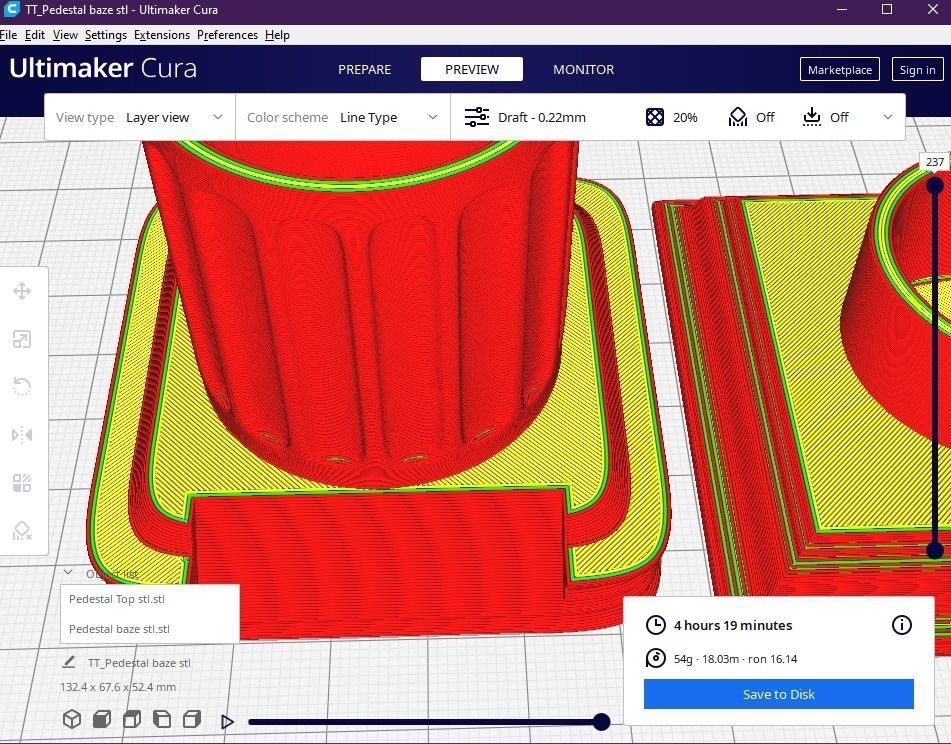This screenshot has height=744, width=951.
Task: Open the Color scheme Line Type dropdown
Action: (343, 117)
